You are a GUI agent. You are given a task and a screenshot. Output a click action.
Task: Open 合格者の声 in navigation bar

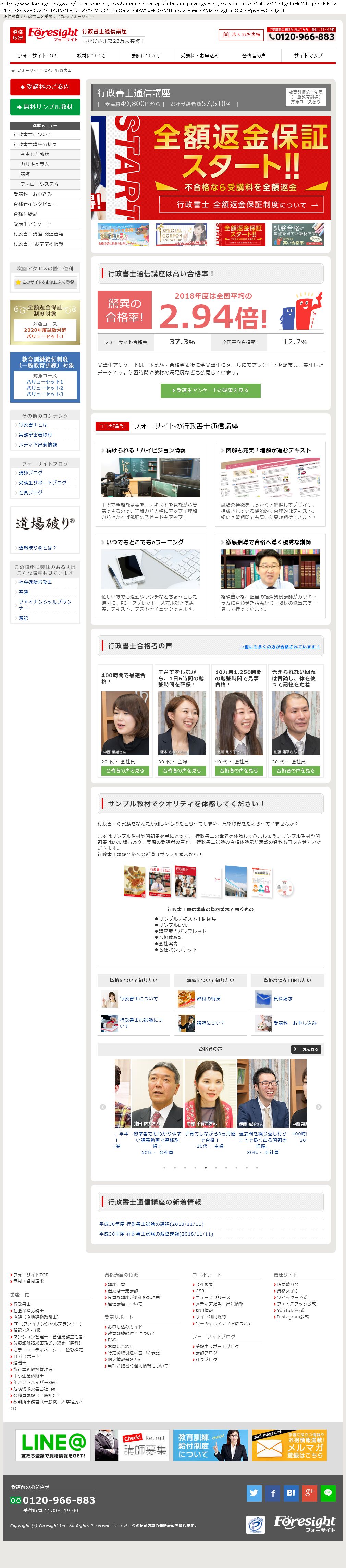[254, 56]
